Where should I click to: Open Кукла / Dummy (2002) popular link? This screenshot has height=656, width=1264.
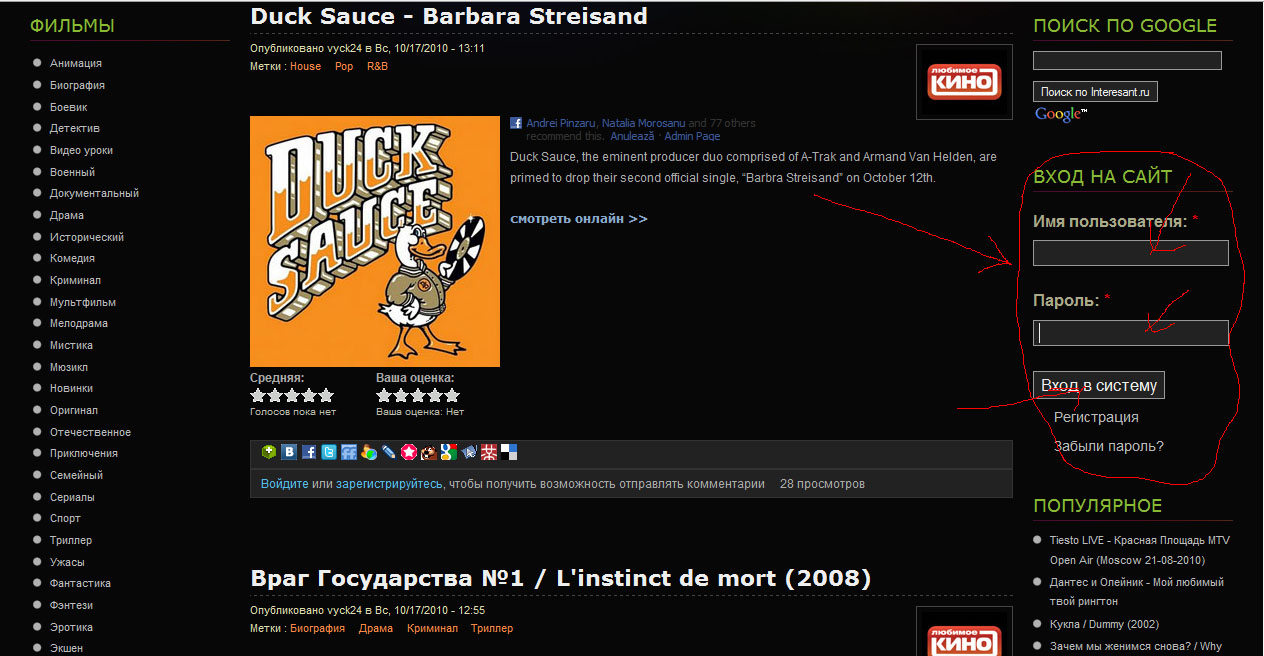click(x=1104, y=624)
